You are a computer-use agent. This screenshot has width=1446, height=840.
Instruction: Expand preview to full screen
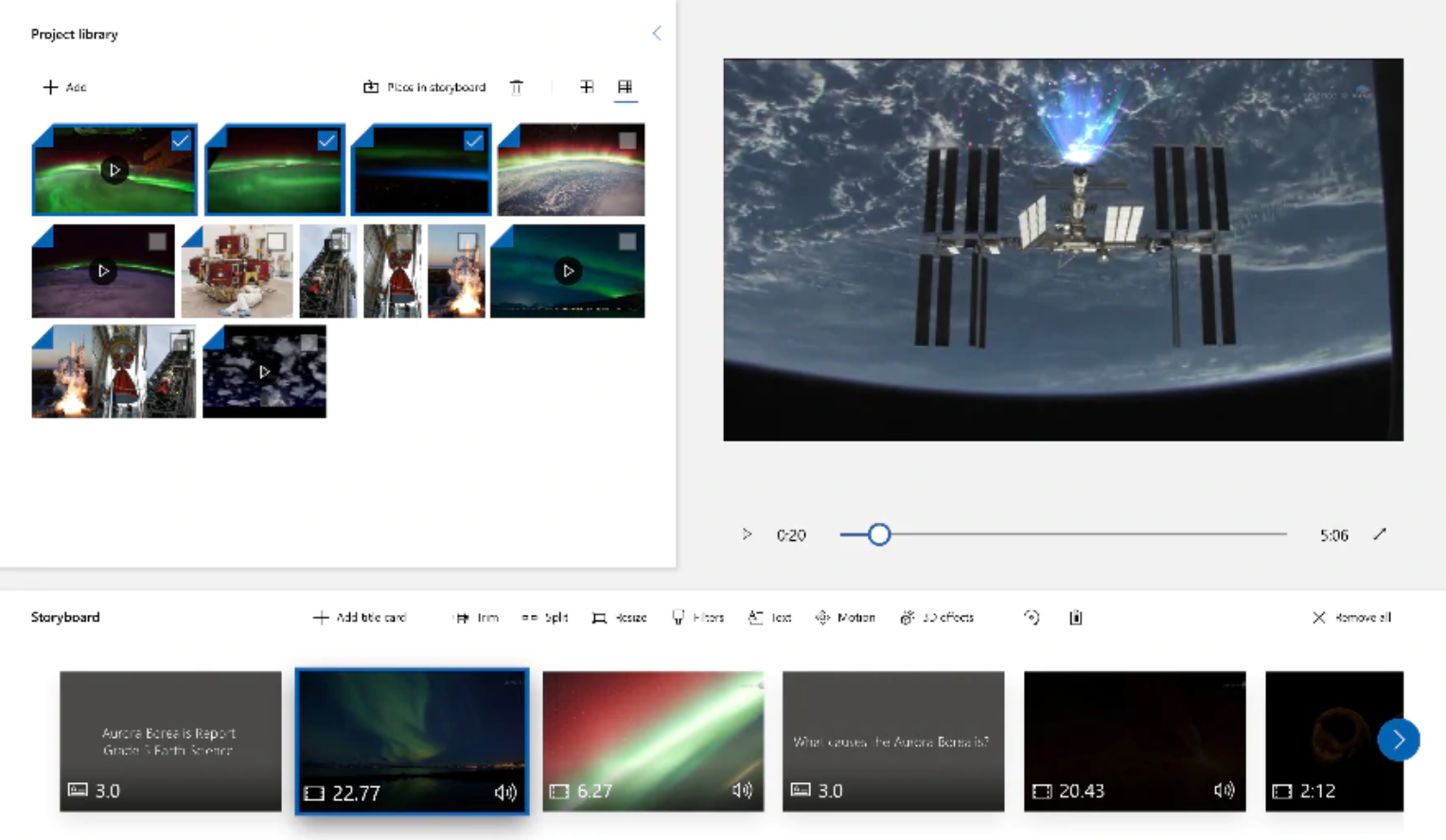1380,534
